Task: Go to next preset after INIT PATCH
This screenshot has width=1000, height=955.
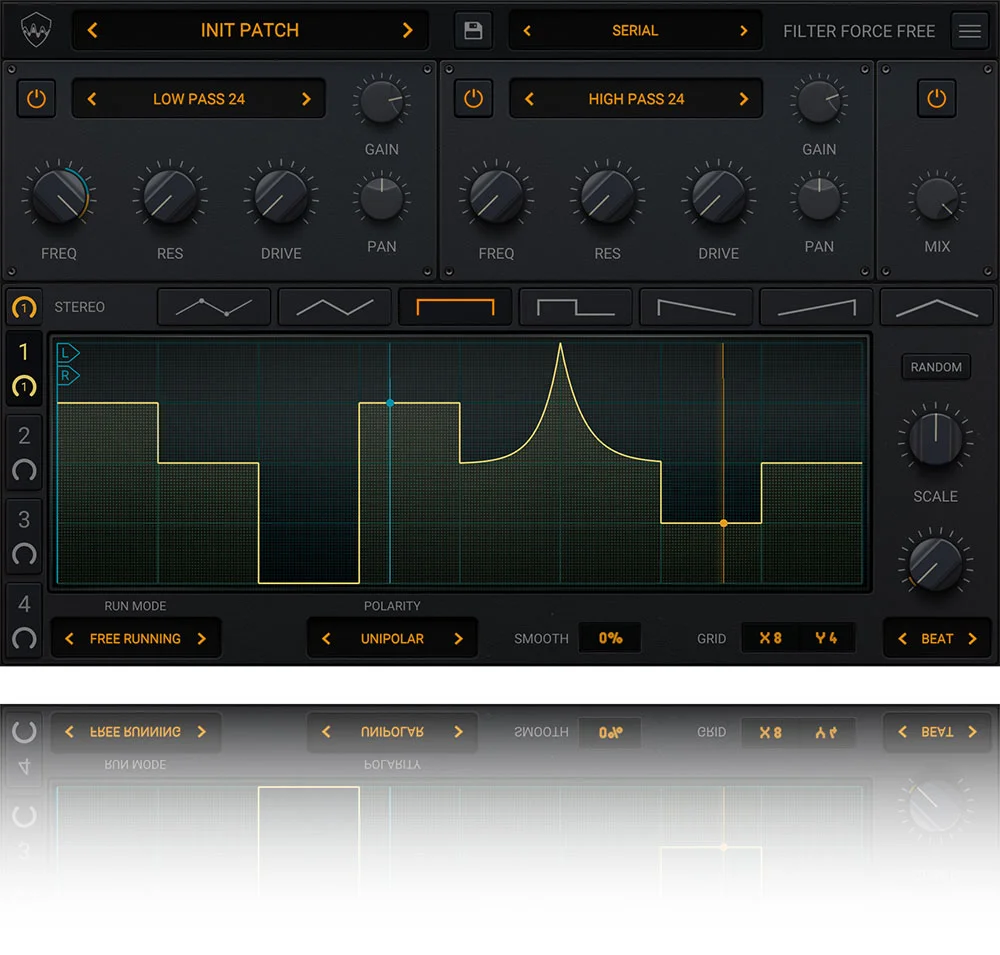Action: (x=407, y=31)
